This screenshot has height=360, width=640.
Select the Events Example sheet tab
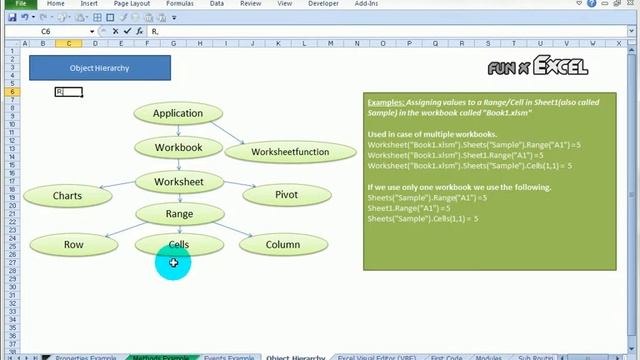[x=229, y=357]
